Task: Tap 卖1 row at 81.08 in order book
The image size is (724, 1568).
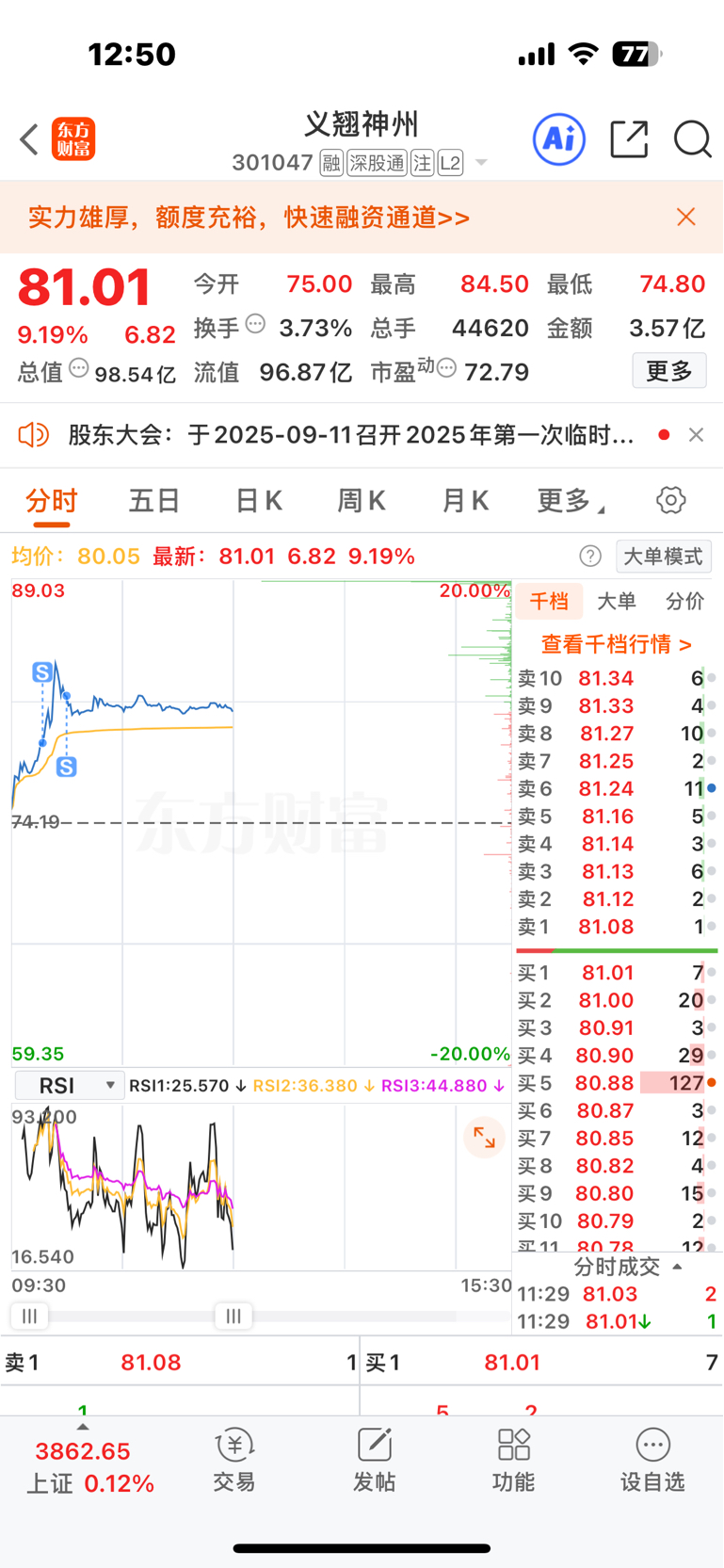Action: pyautogui.click(x=617, y=927)
